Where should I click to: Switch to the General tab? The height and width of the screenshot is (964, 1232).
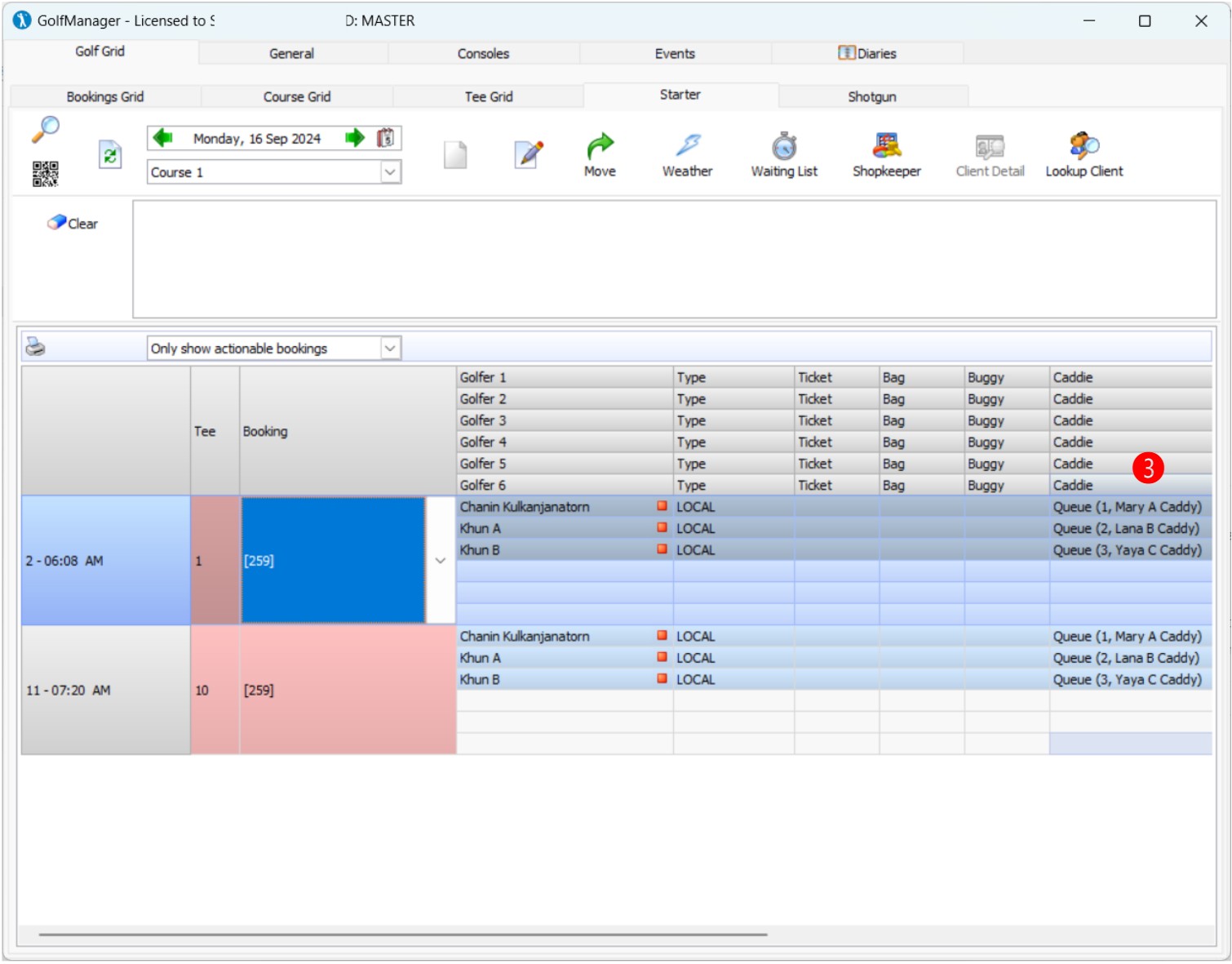pyautogui.click(x=292, y=54)
